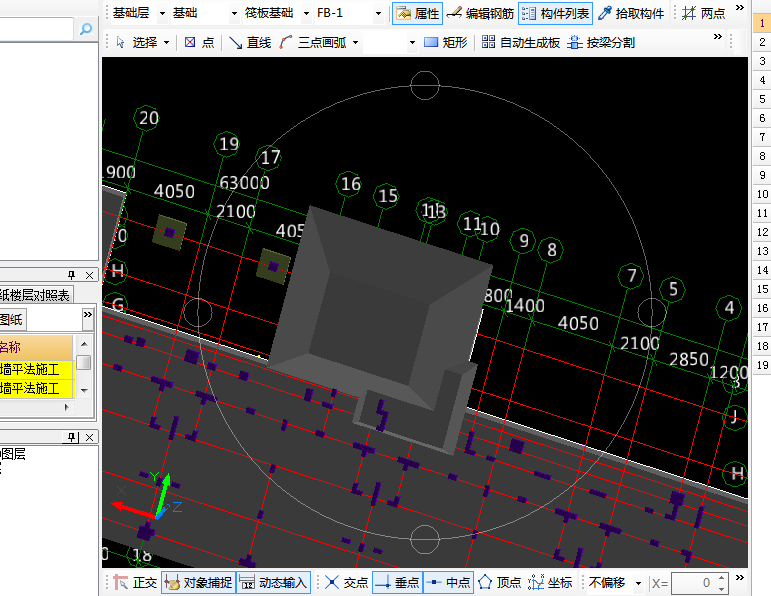This screenshot has width=771, height=596.
Task: Close the 图层 layer panel
Action: [x=89, y=437]
